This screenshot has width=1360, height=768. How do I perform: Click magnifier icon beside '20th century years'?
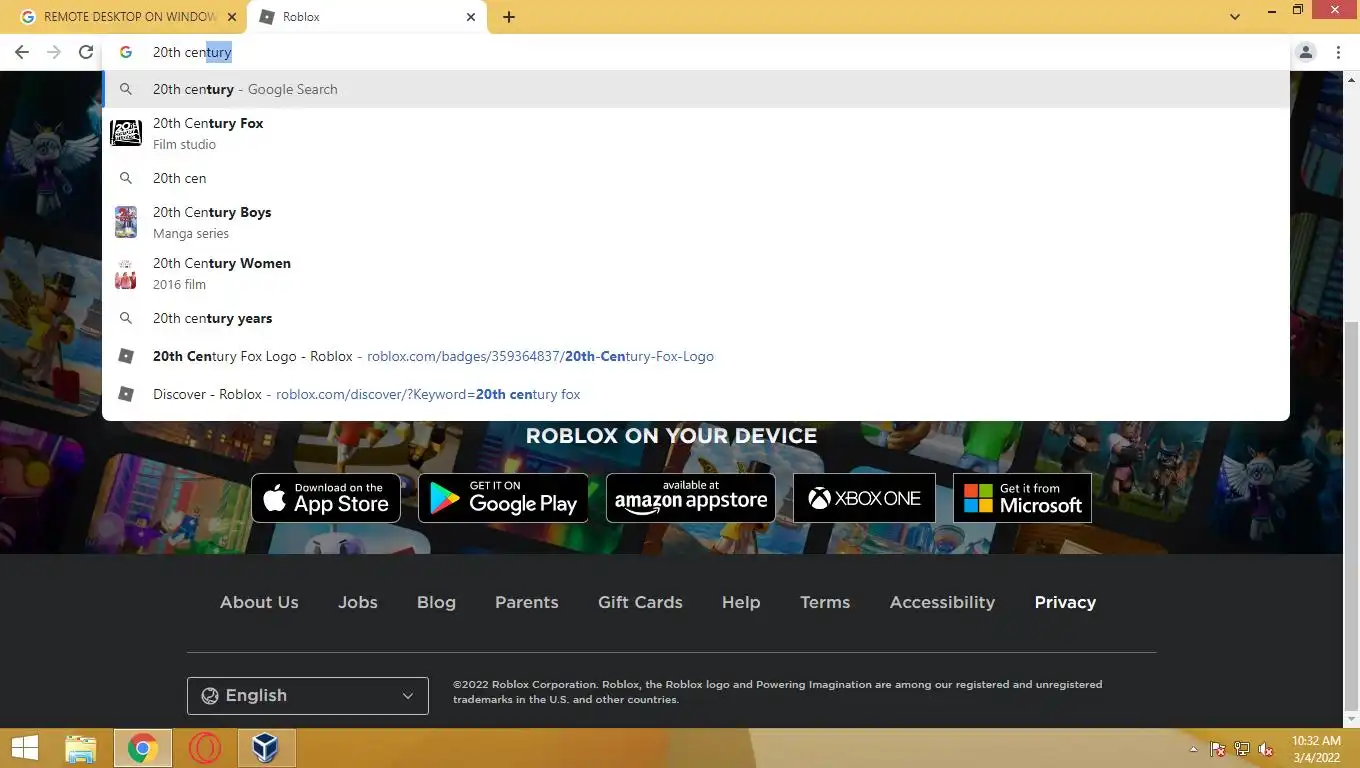pyautogui.click(x=126, y=318)
